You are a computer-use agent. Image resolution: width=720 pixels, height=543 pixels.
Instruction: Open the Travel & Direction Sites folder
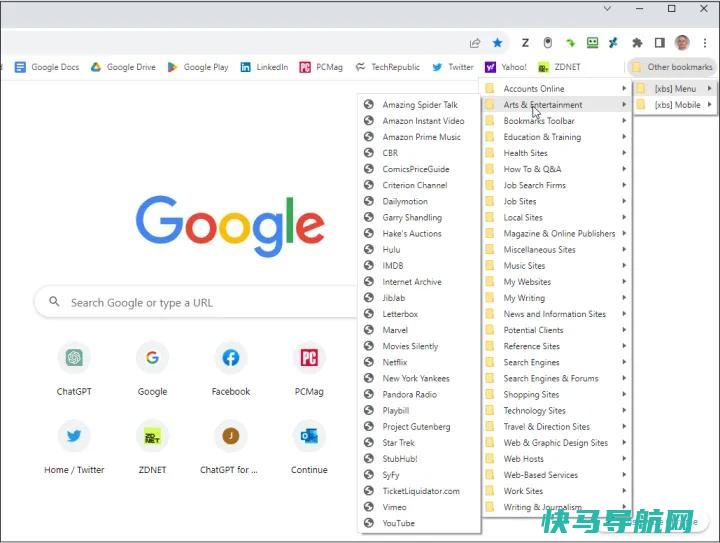[x=556, y=426]
